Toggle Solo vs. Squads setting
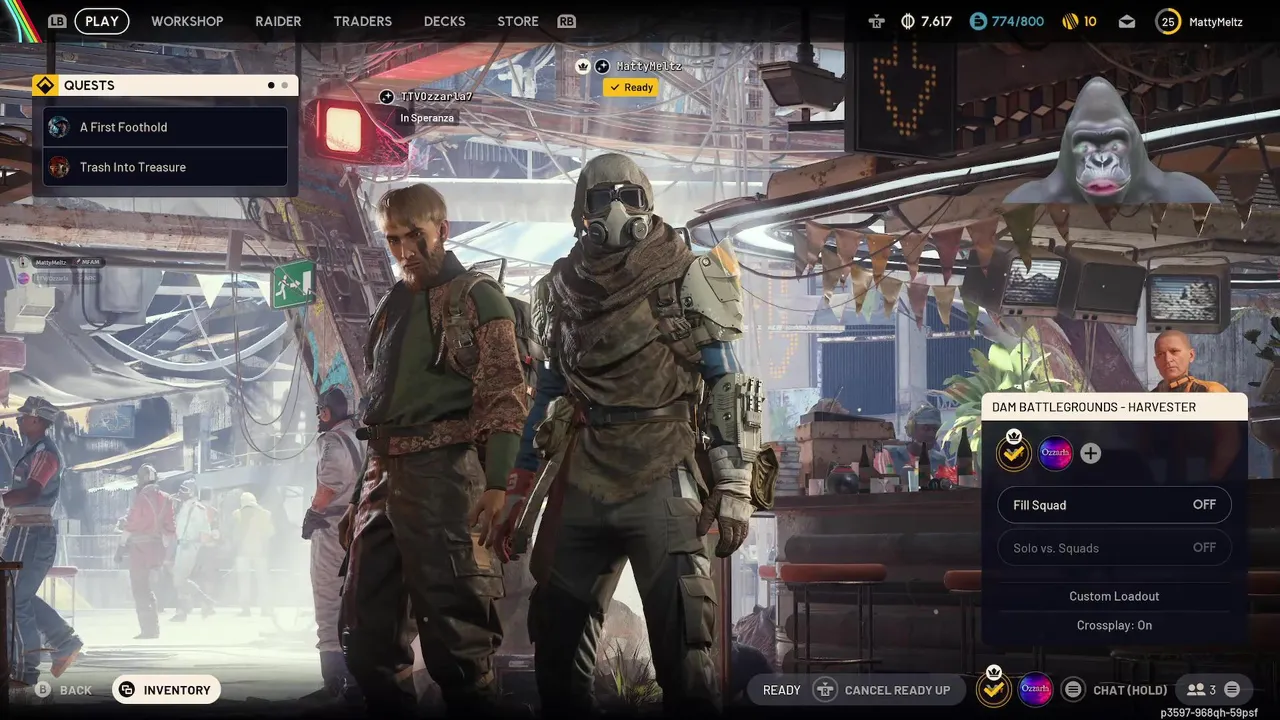 coord(1114,548)
